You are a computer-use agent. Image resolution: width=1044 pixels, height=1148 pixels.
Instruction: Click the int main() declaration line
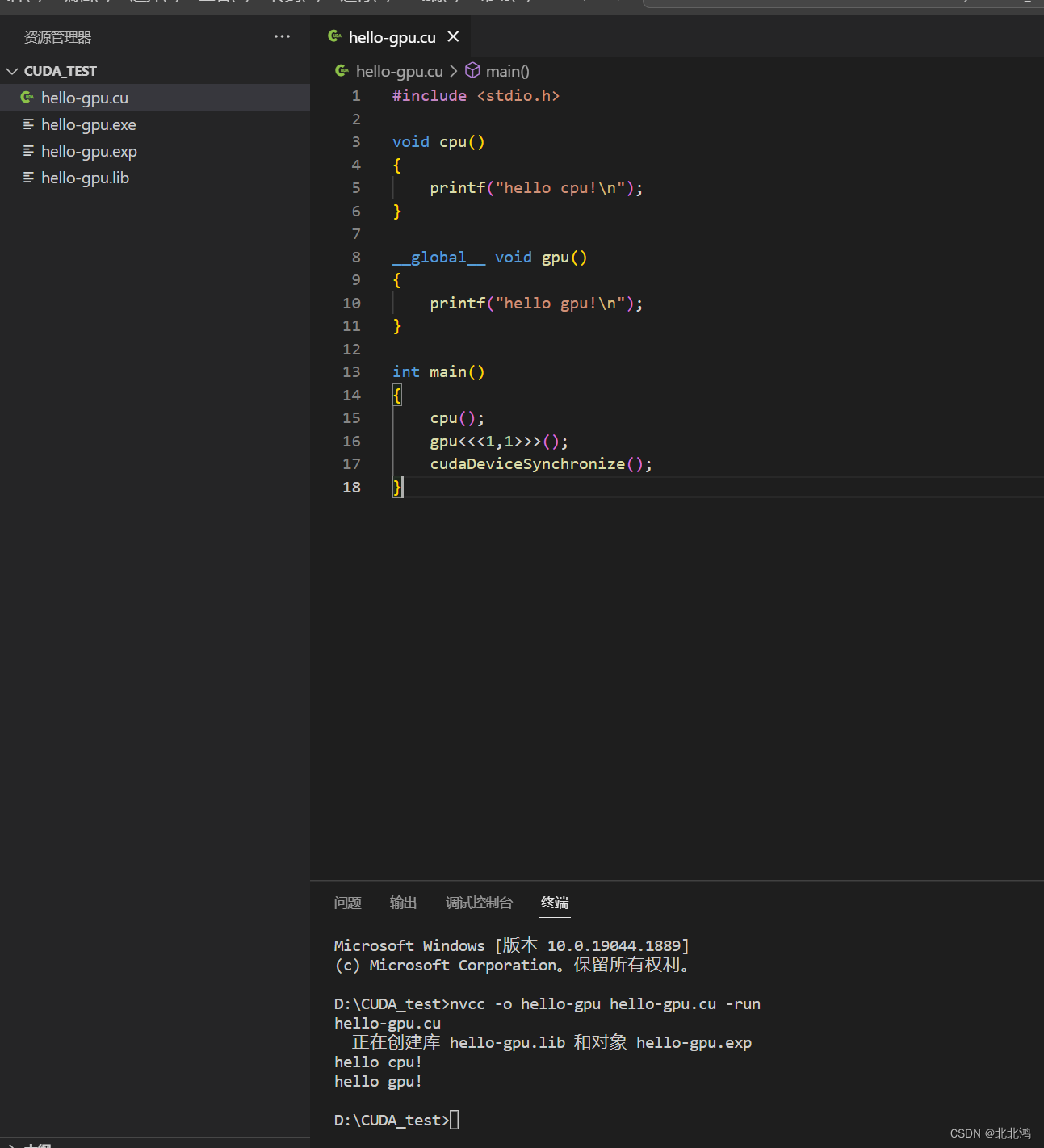click(438, 372)
